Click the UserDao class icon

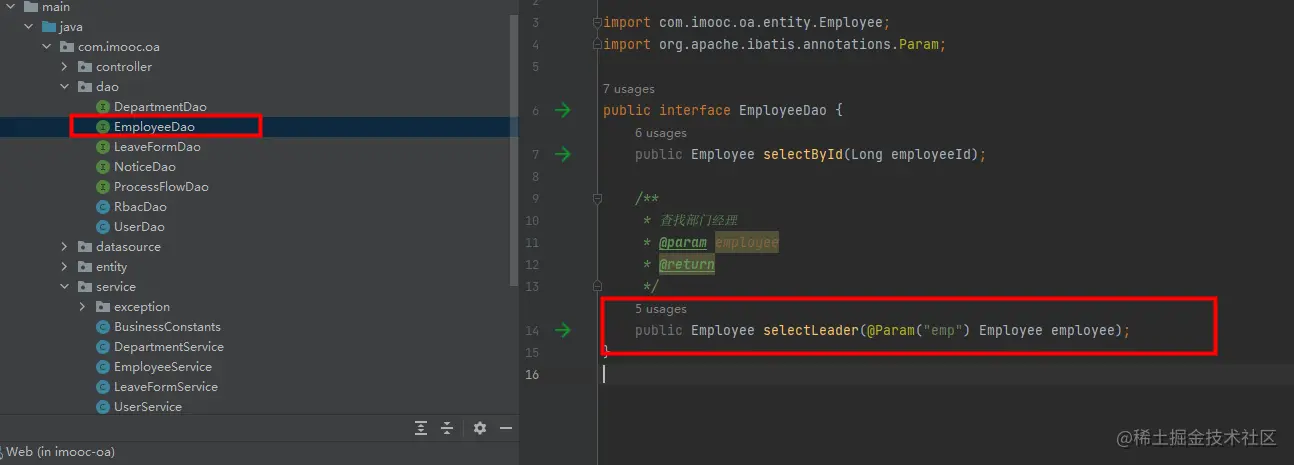point(102,227)
